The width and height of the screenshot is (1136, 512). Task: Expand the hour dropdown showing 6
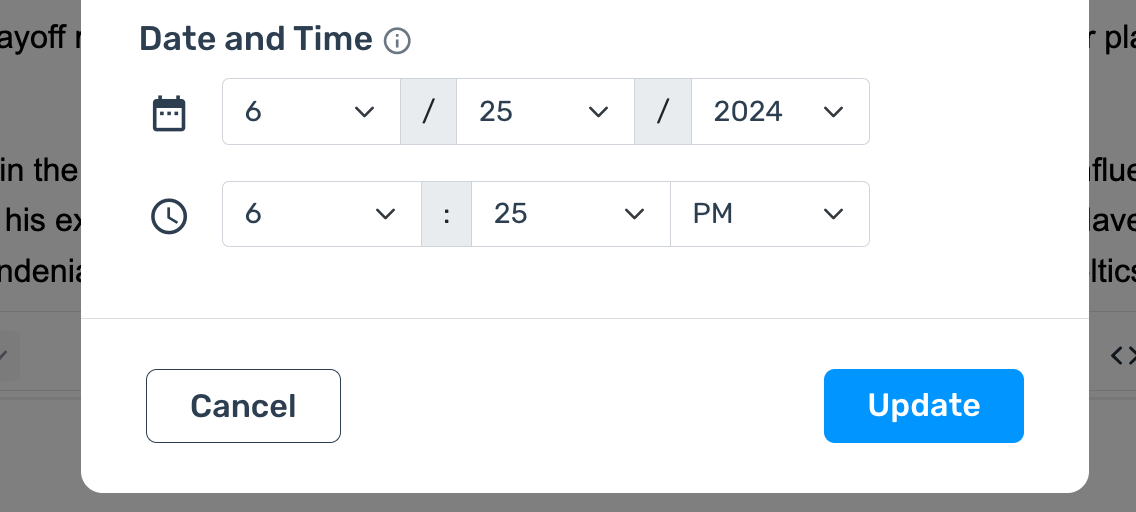tap(321, 214)
